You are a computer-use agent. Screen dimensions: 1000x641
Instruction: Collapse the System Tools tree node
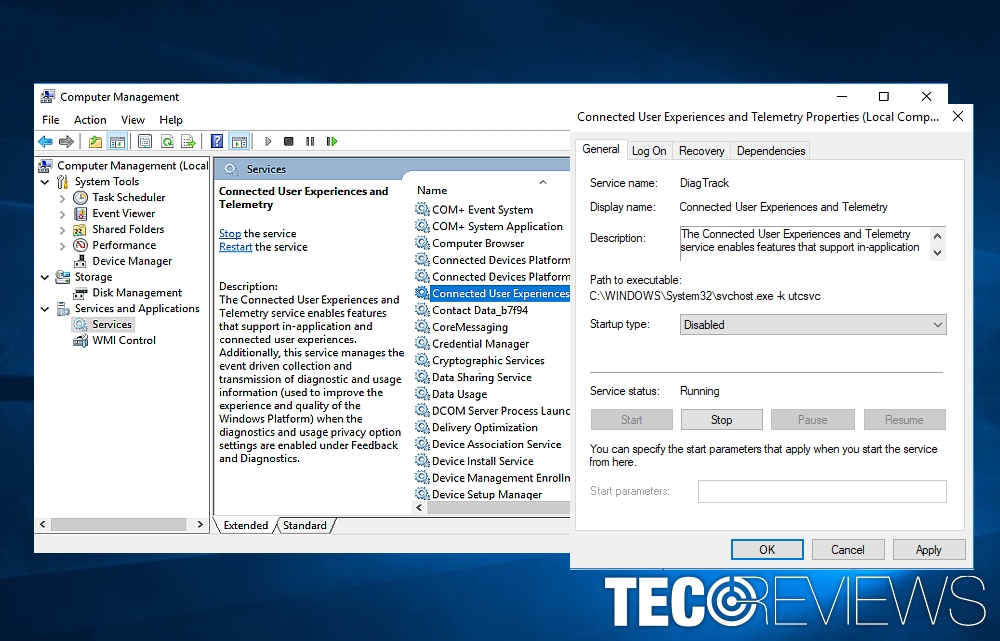(x=45, y=182)
